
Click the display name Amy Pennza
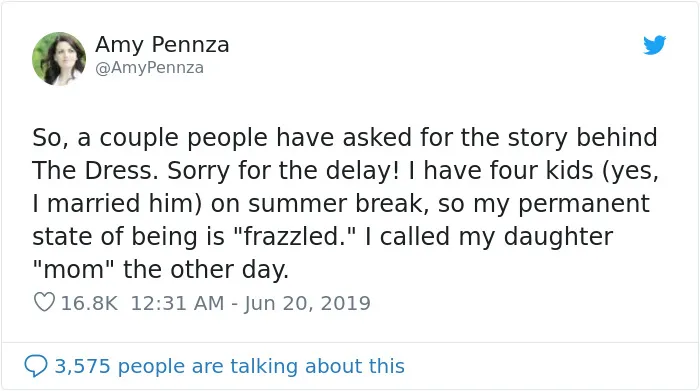[162, 45]
